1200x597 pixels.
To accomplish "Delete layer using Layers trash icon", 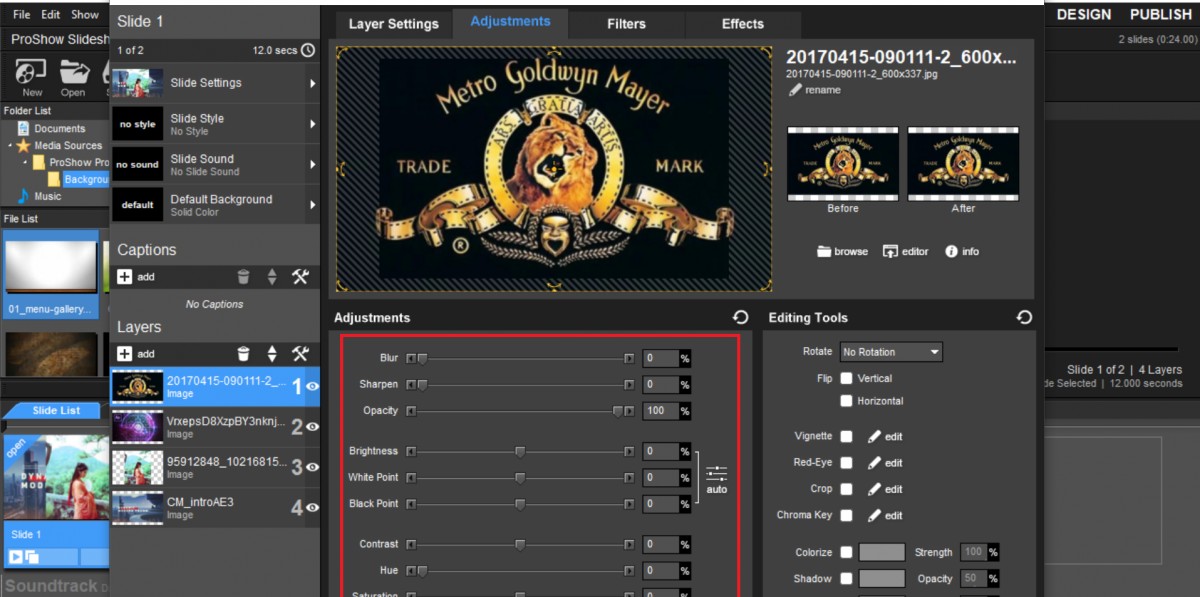I will point(243,354).
